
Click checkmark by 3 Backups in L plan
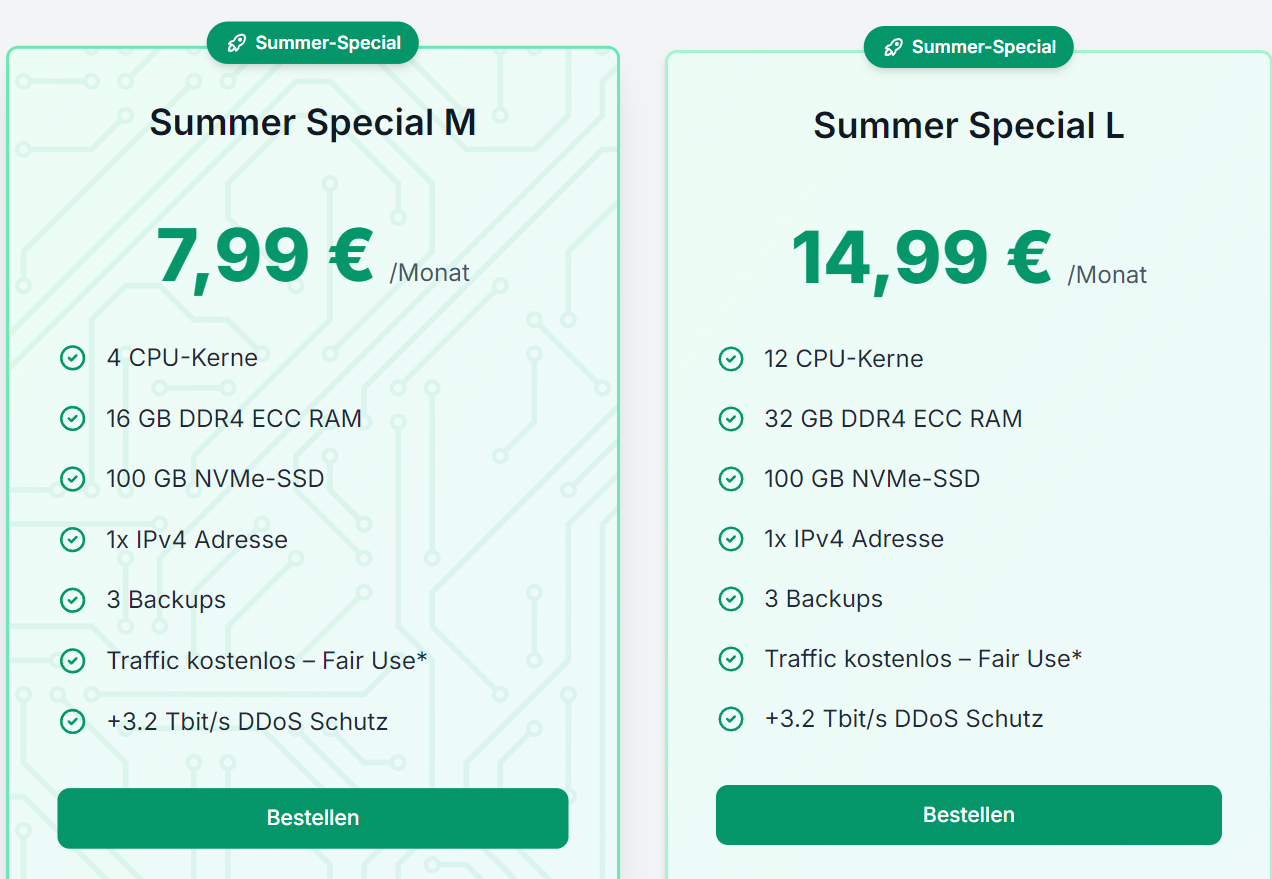click(731, 599)
